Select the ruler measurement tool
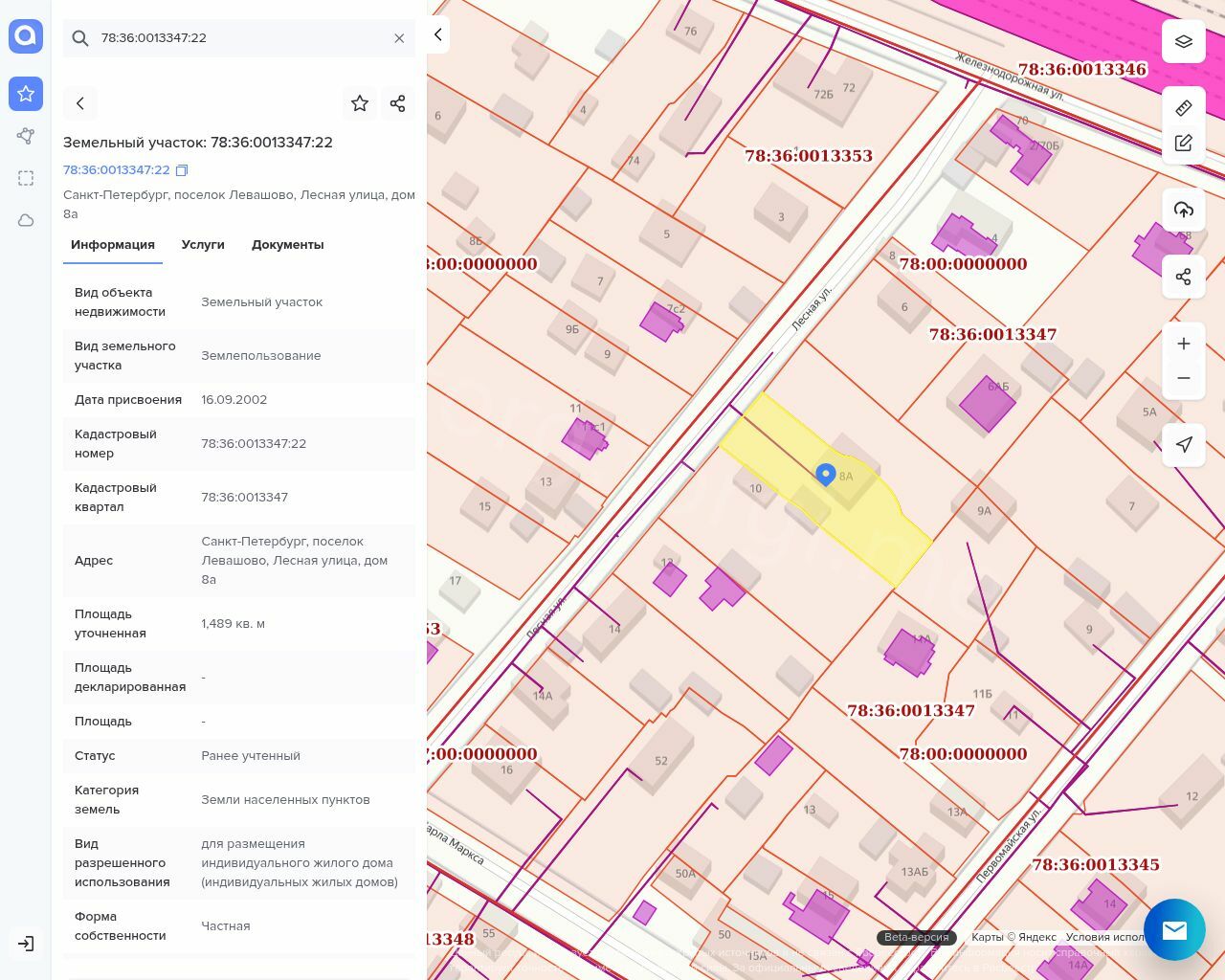The image size is (1225, 980). coord(1184,107)
